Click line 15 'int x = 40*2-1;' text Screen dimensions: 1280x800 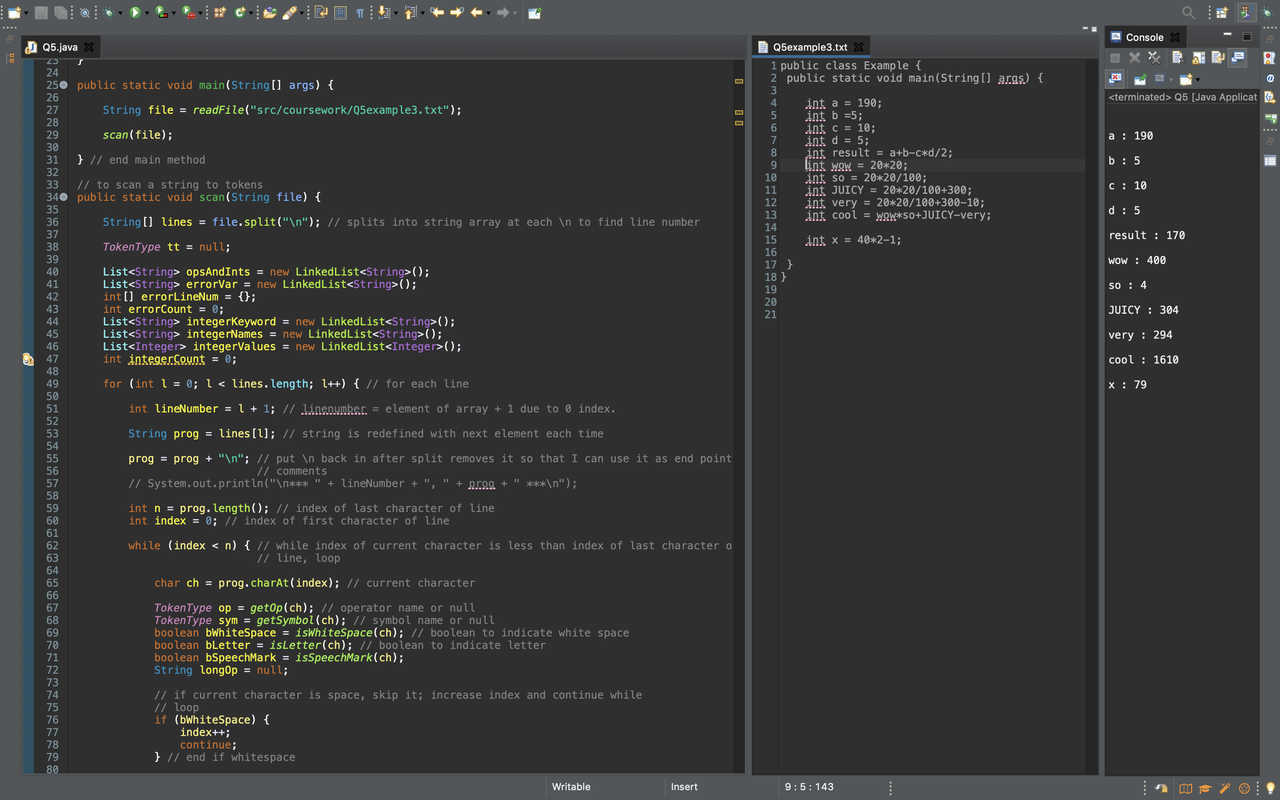tap(853, 240)
